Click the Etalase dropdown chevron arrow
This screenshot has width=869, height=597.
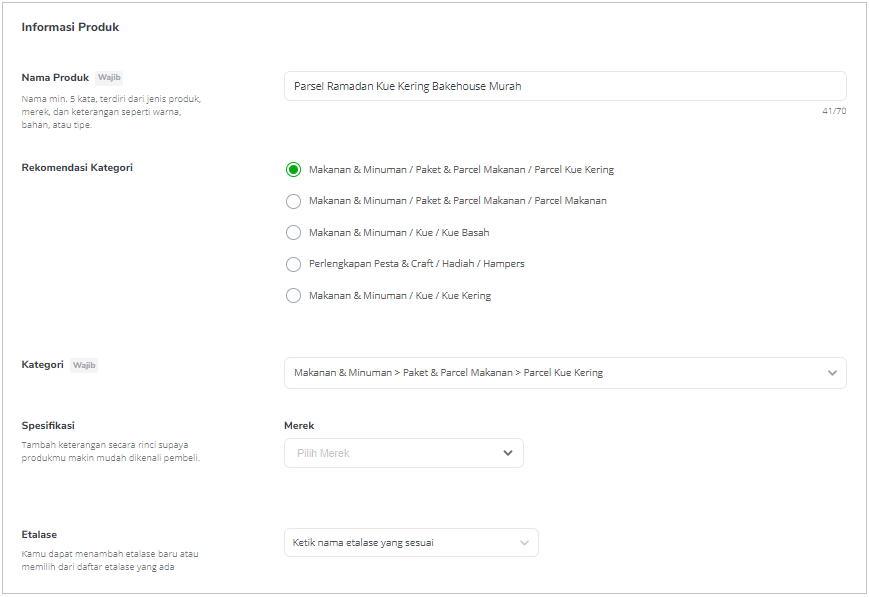click(524, 543)
